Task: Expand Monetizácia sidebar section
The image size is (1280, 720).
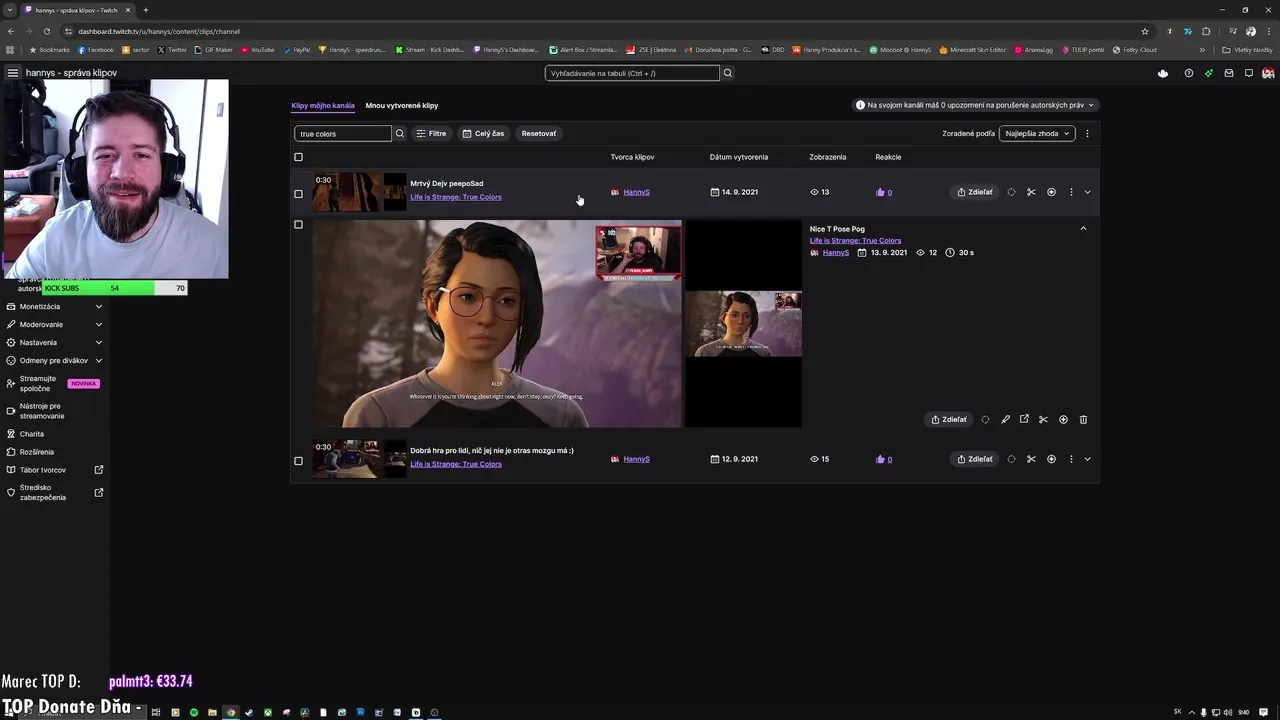Action: pyautogui.click(x=55, y=307)
